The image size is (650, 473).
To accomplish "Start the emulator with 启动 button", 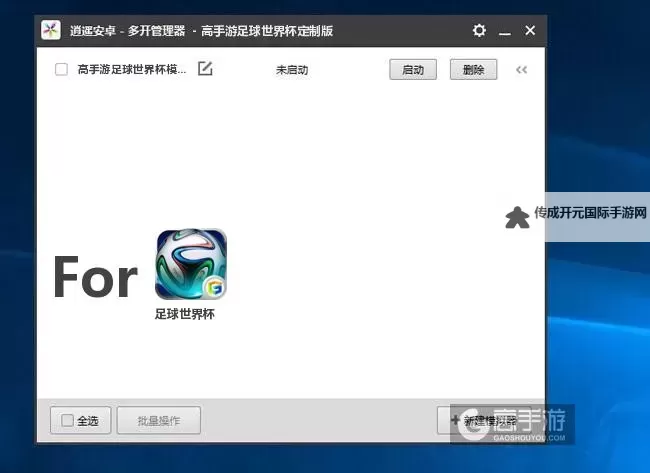I will pos(413,70).
